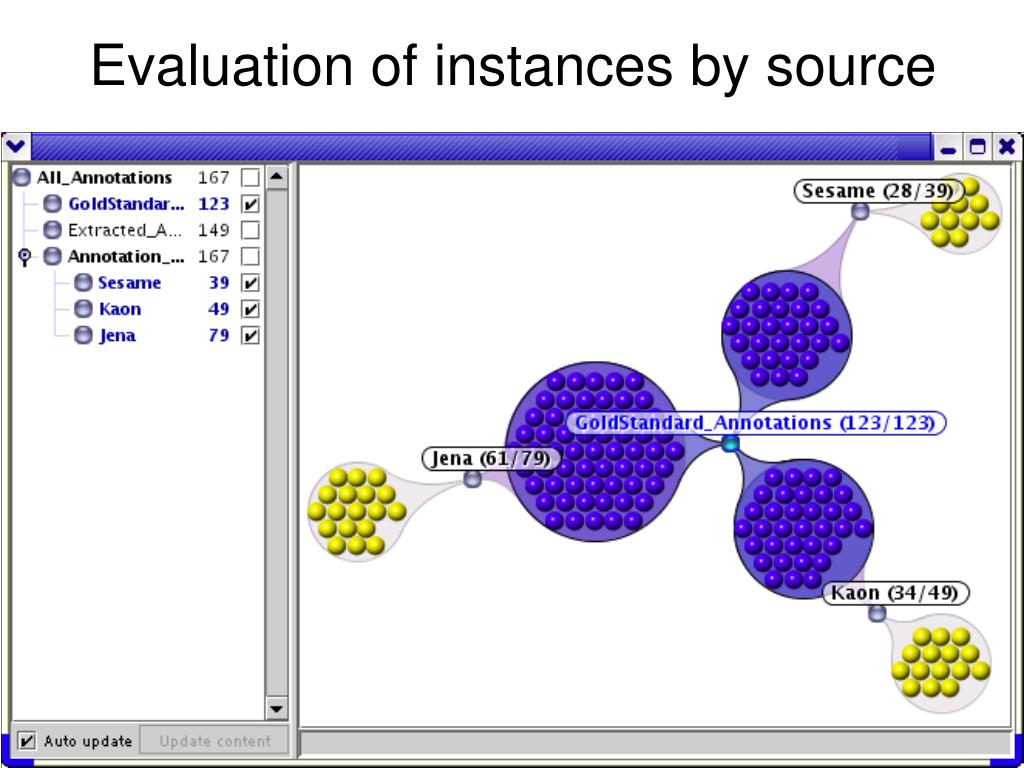1024x768 pixels.
Task: Click the count 149 in tree
Action: 214,230
